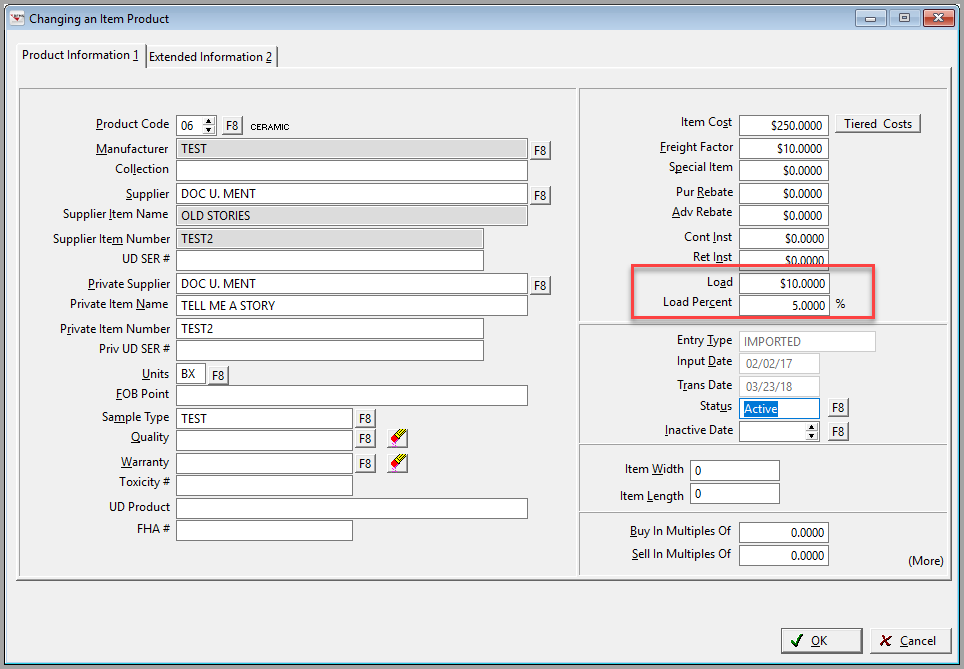Screen dimensions: 964x669
Task: Open the Supplier F8 lookup
Action: tap(540, 194)
